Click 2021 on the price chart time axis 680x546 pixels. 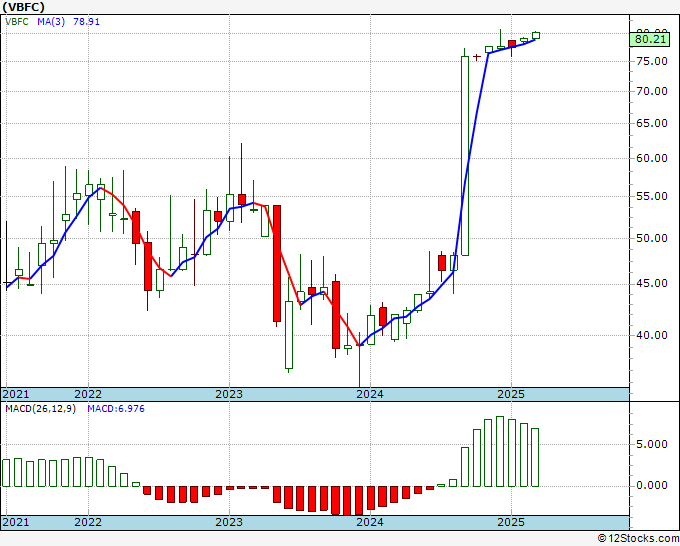(16, 394)
